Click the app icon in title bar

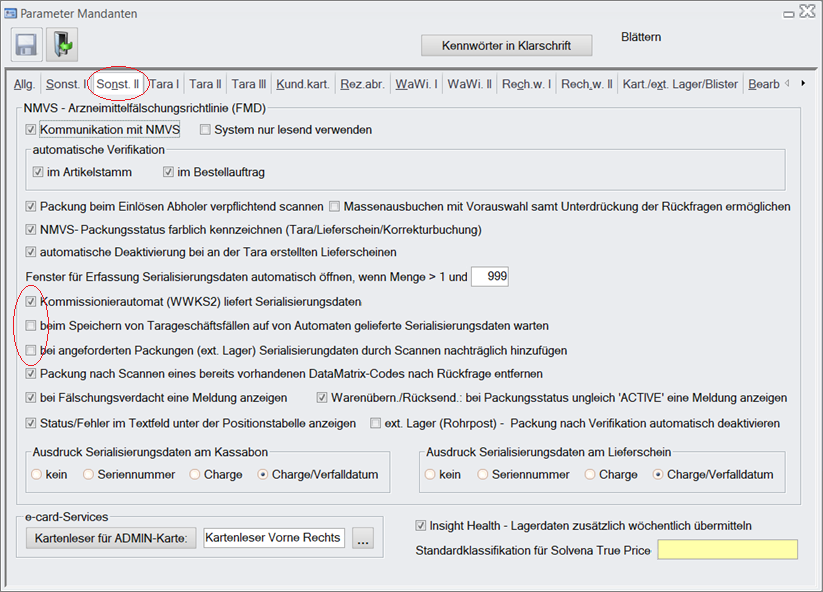12,13
